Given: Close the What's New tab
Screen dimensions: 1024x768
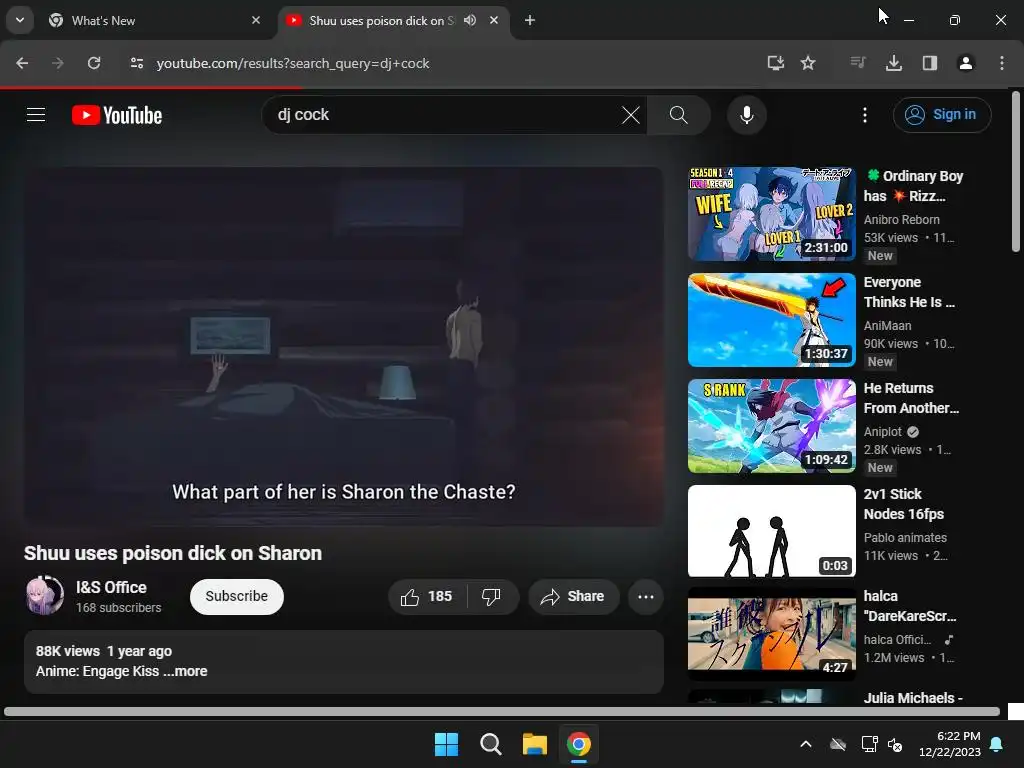Looking at the screenshot, I should pyautogui.click(x=256, y=20).
